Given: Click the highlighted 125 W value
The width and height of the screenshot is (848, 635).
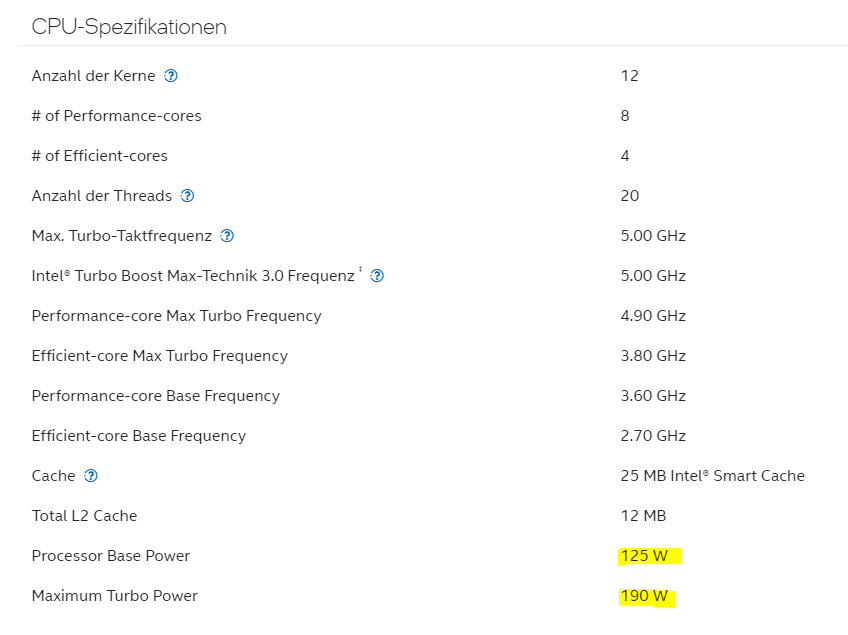Looking at the screenshot, I should coord(644,556).
